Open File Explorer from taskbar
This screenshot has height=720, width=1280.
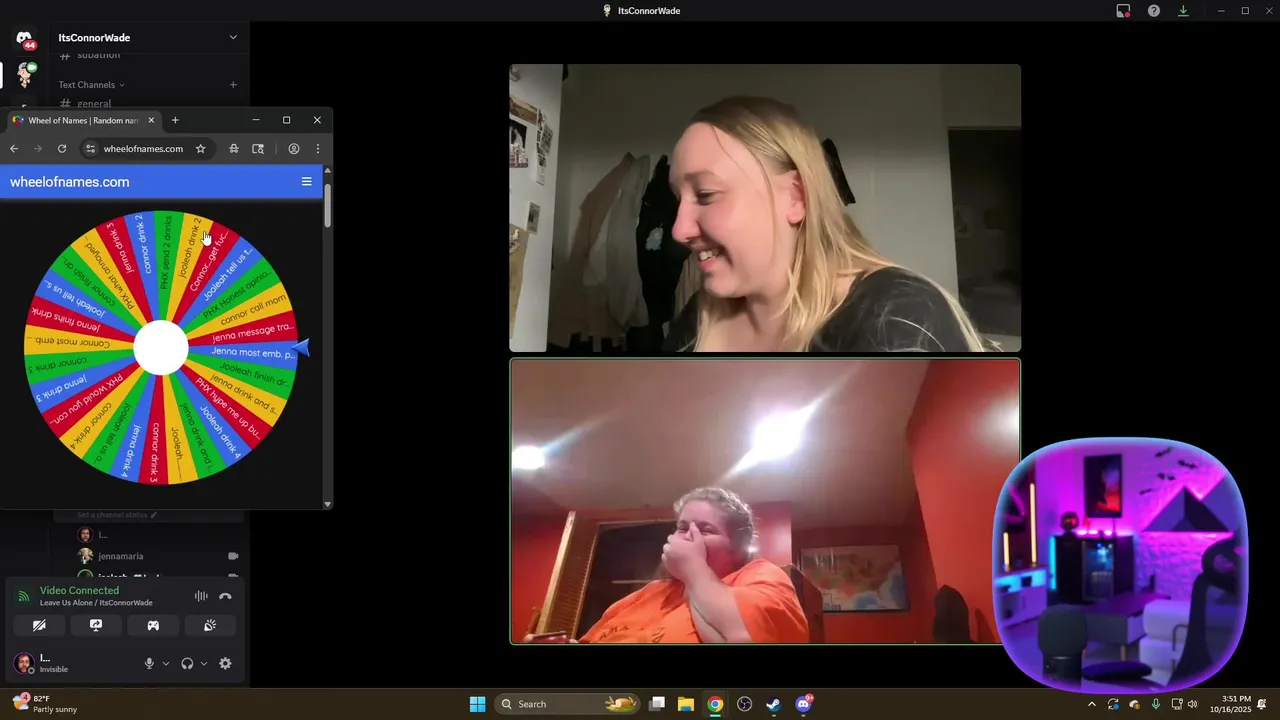686,704
